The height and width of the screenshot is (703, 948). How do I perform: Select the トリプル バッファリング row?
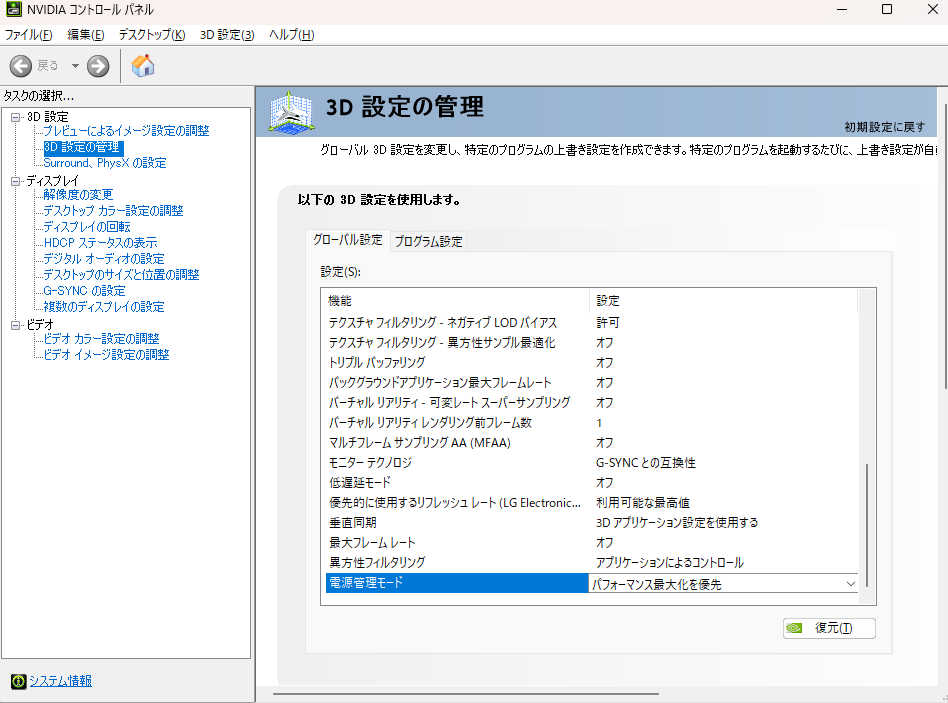click(591, 363)
